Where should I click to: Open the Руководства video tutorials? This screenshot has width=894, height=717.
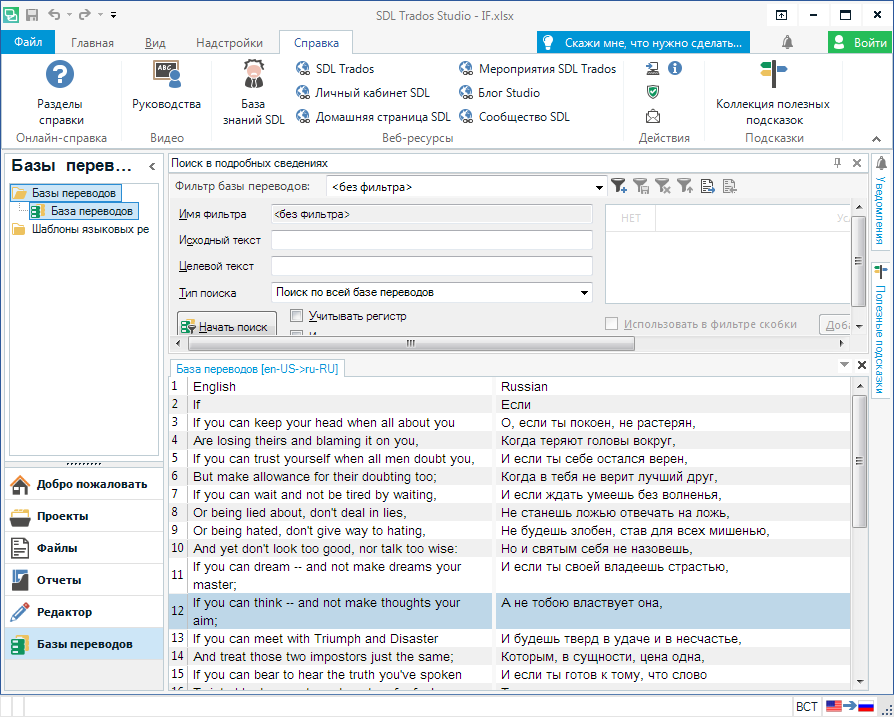(x=166, y=85)
